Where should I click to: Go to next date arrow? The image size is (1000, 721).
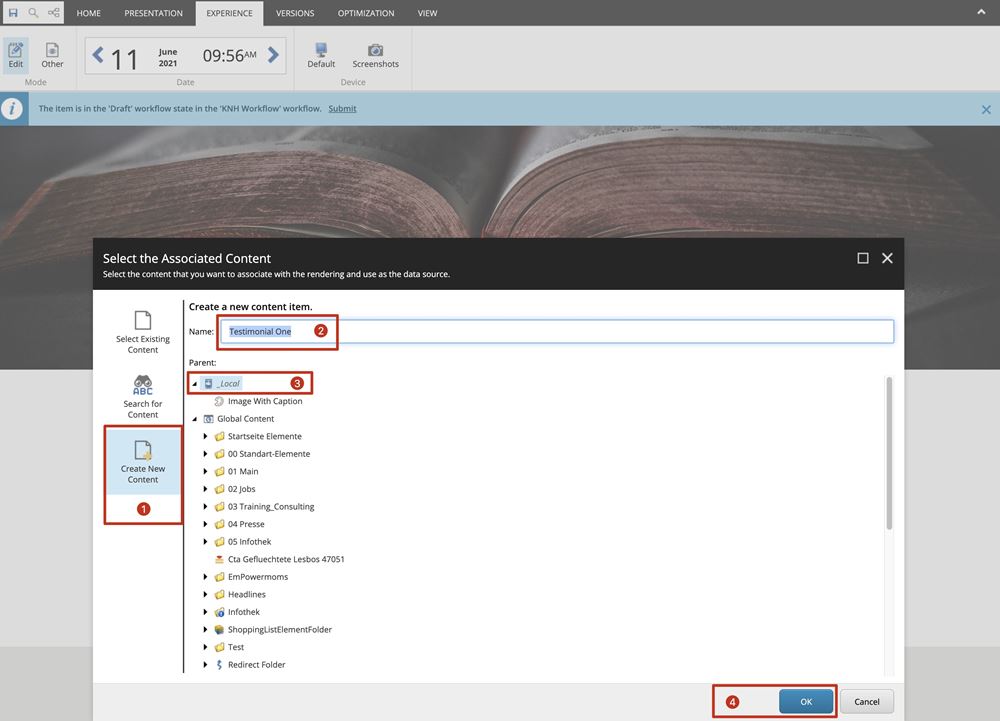click(273, 55)
